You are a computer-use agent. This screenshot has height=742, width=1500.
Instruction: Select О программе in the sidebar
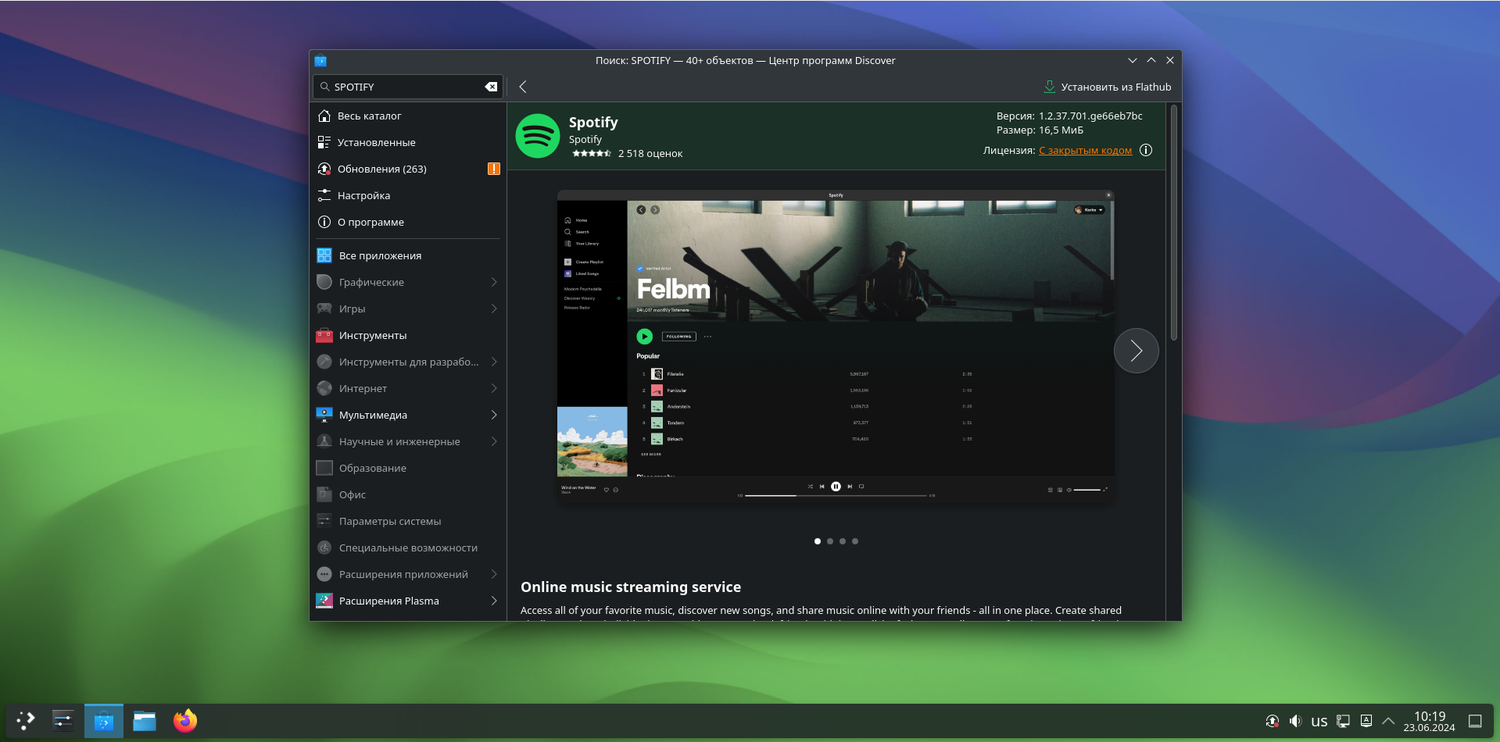[408, 222]
